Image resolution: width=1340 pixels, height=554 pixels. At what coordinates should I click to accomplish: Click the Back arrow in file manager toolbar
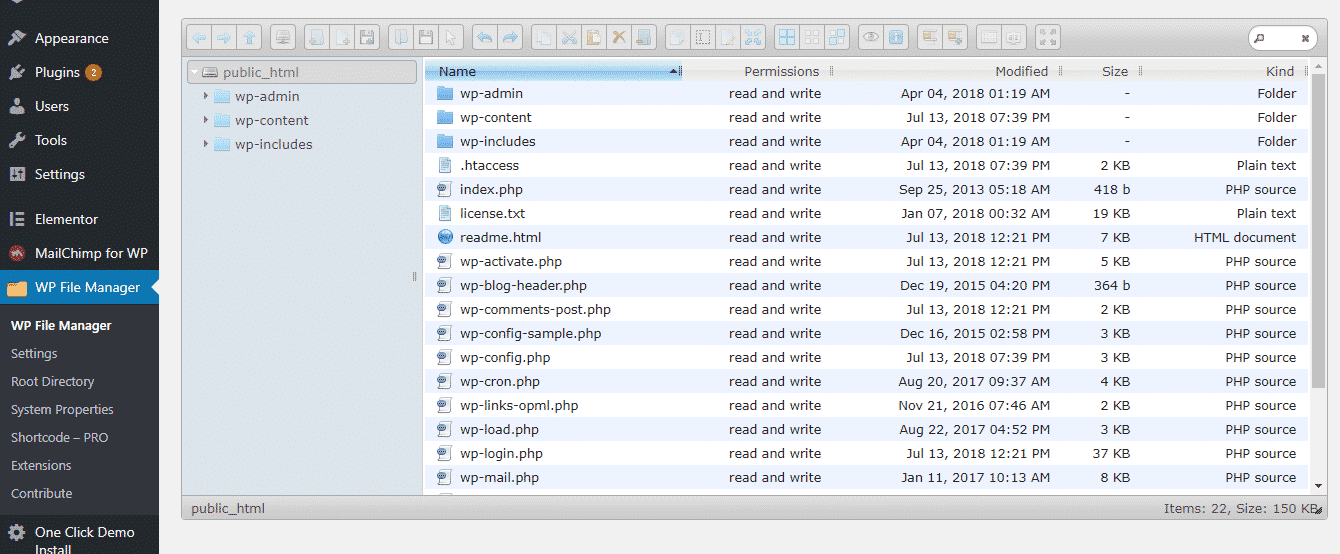tap(199, 38)
